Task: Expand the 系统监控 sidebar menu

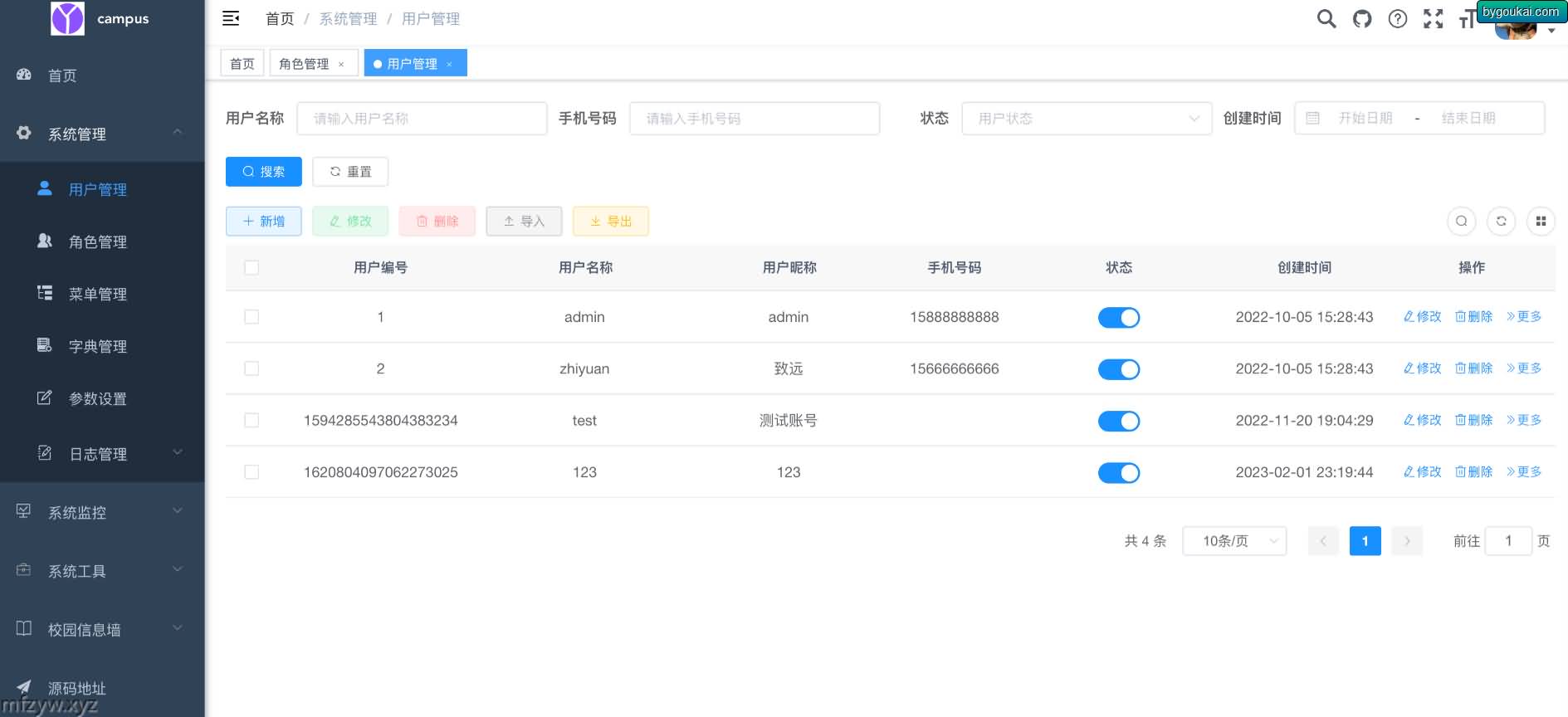Action: coord(101,513)
